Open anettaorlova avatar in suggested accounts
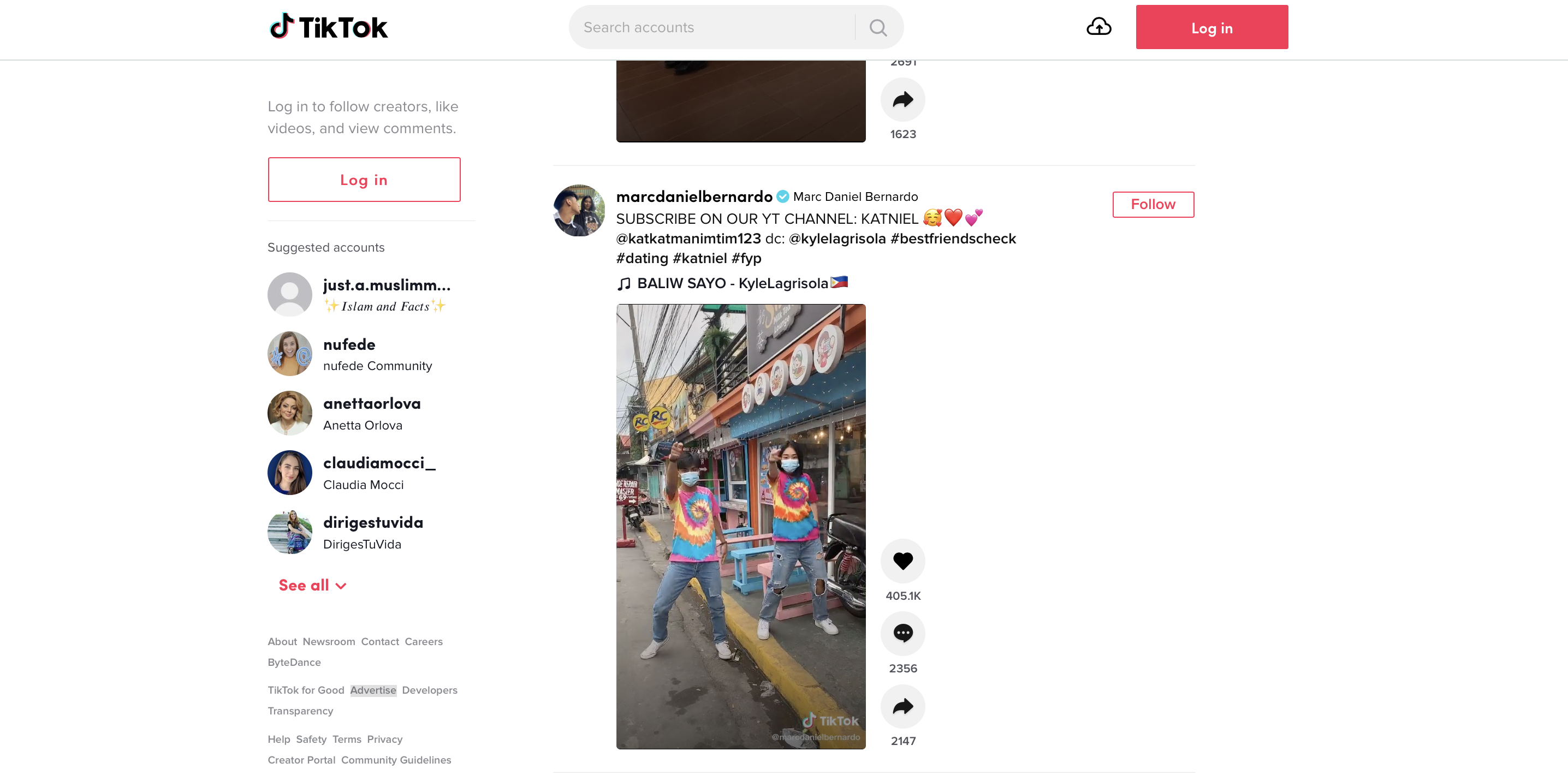1568x775 pixels. [x=290, y=413]
